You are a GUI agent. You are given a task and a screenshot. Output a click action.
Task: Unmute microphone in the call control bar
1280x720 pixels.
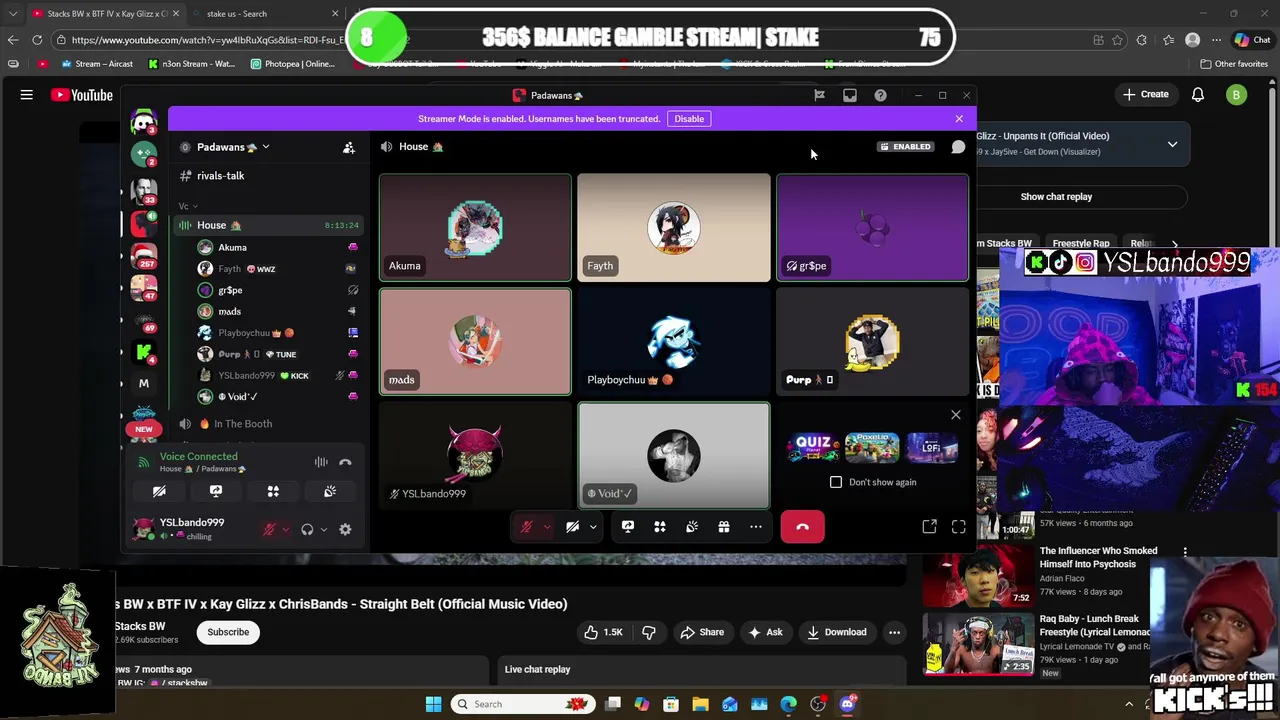[x=527, y=527]
